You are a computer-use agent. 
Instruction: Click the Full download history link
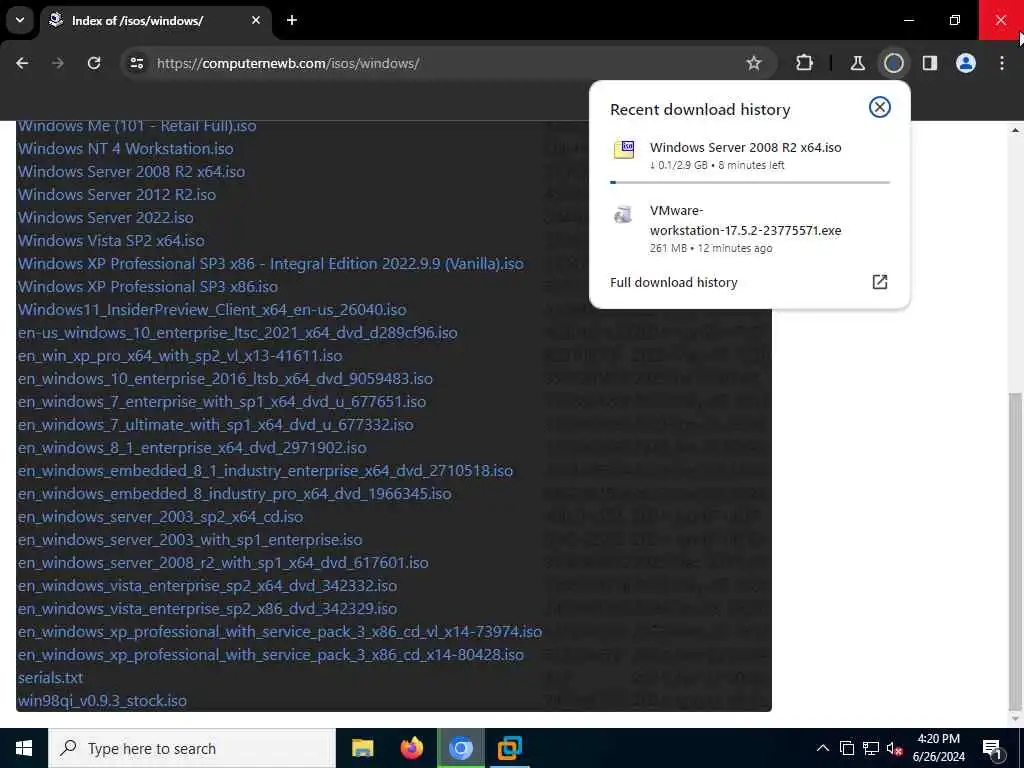click(x=673, y=282)
